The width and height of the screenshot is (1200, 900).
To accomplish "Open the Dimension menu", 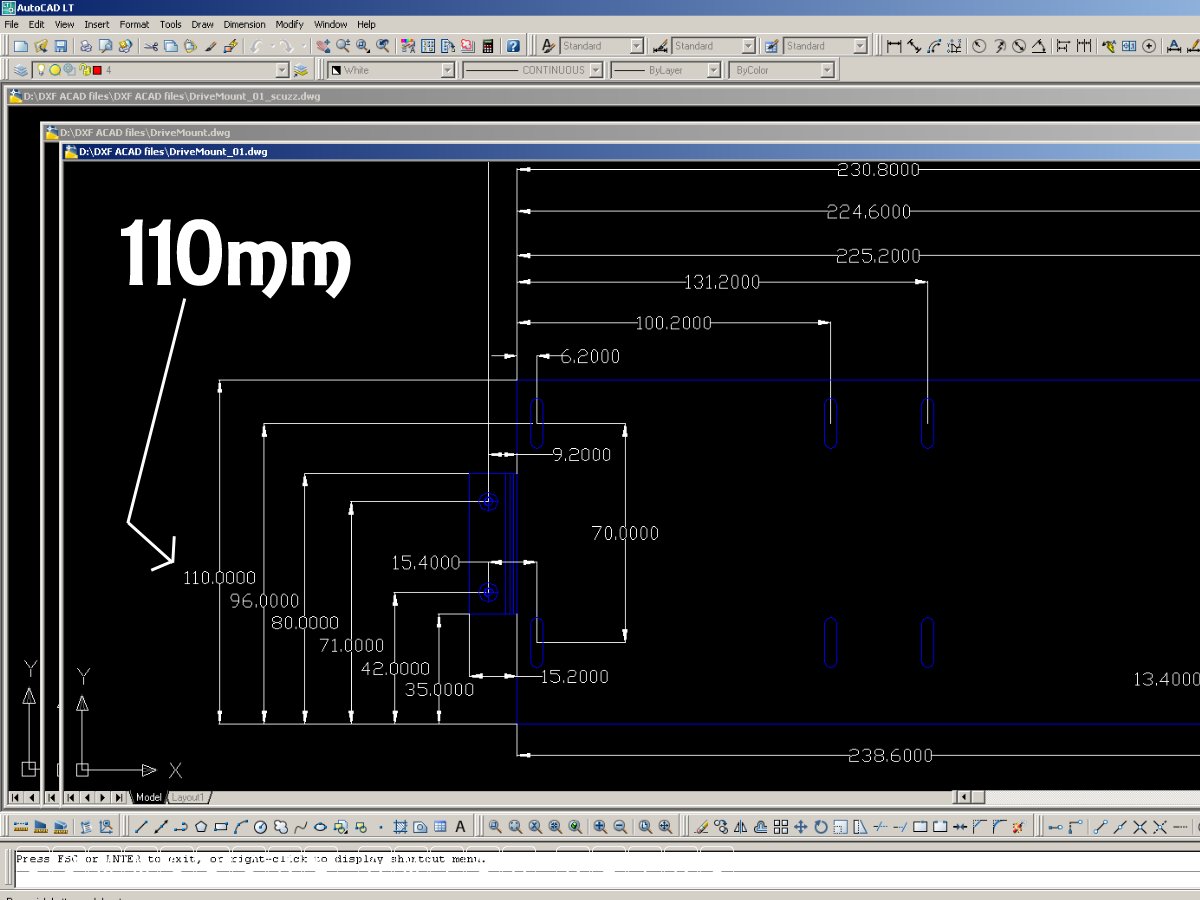I will pos(244,24).
